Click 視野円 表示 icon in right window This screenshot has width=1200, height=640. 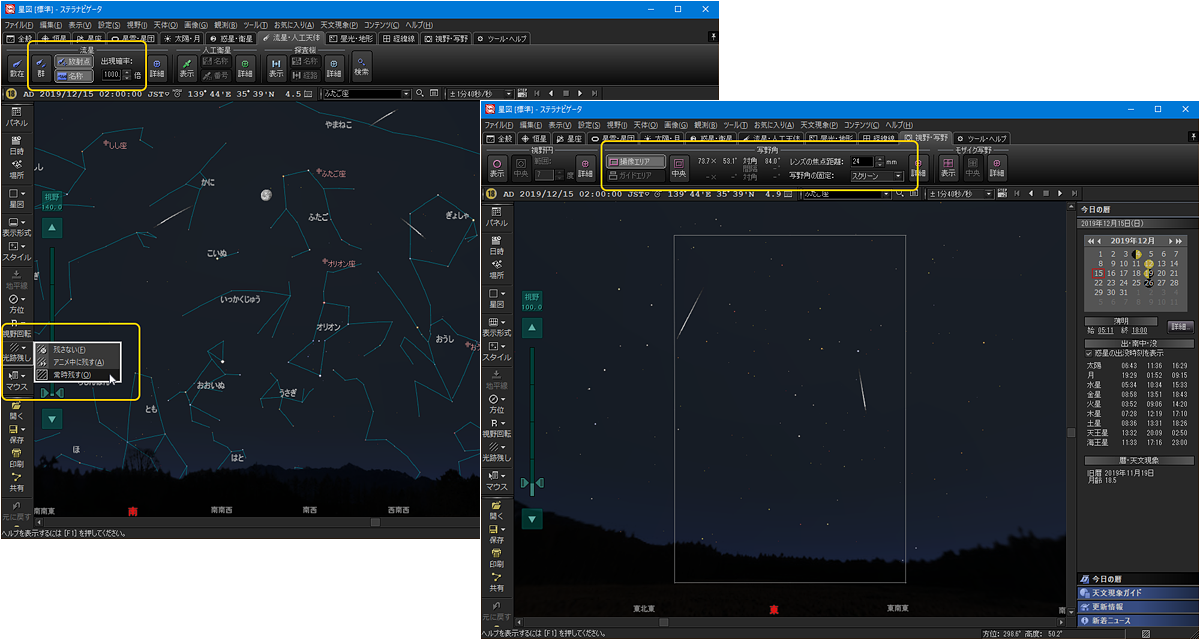tap(497, 167)
